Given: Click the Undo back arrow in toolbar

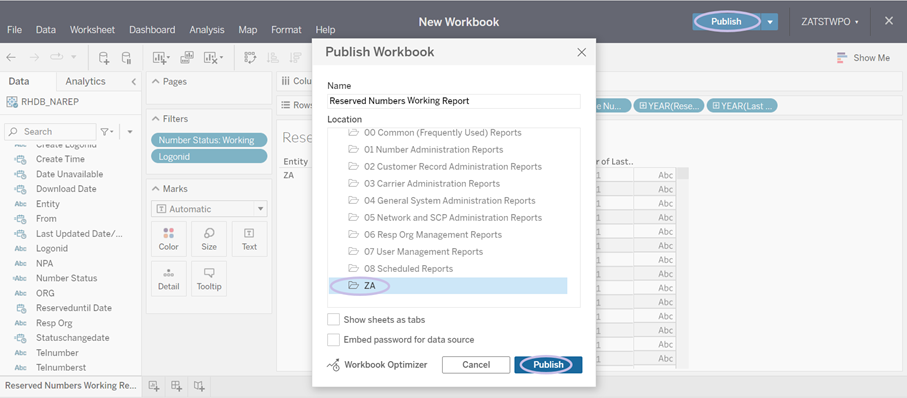Looking at the screenshot, I should pos(11,57).
